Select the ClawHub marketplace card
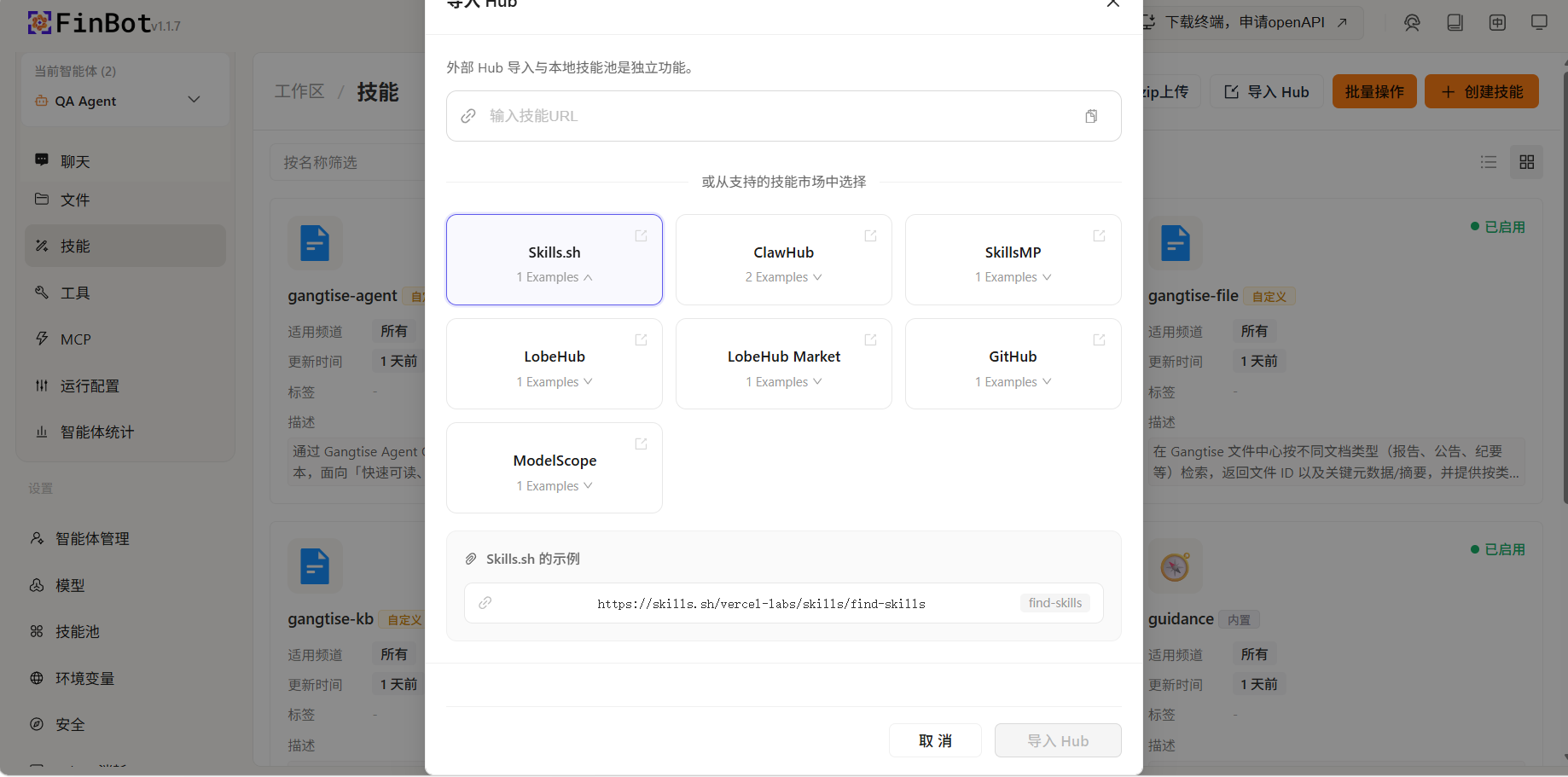The width and height of the screenshot is (1568, 777). (x=784, y=259)
